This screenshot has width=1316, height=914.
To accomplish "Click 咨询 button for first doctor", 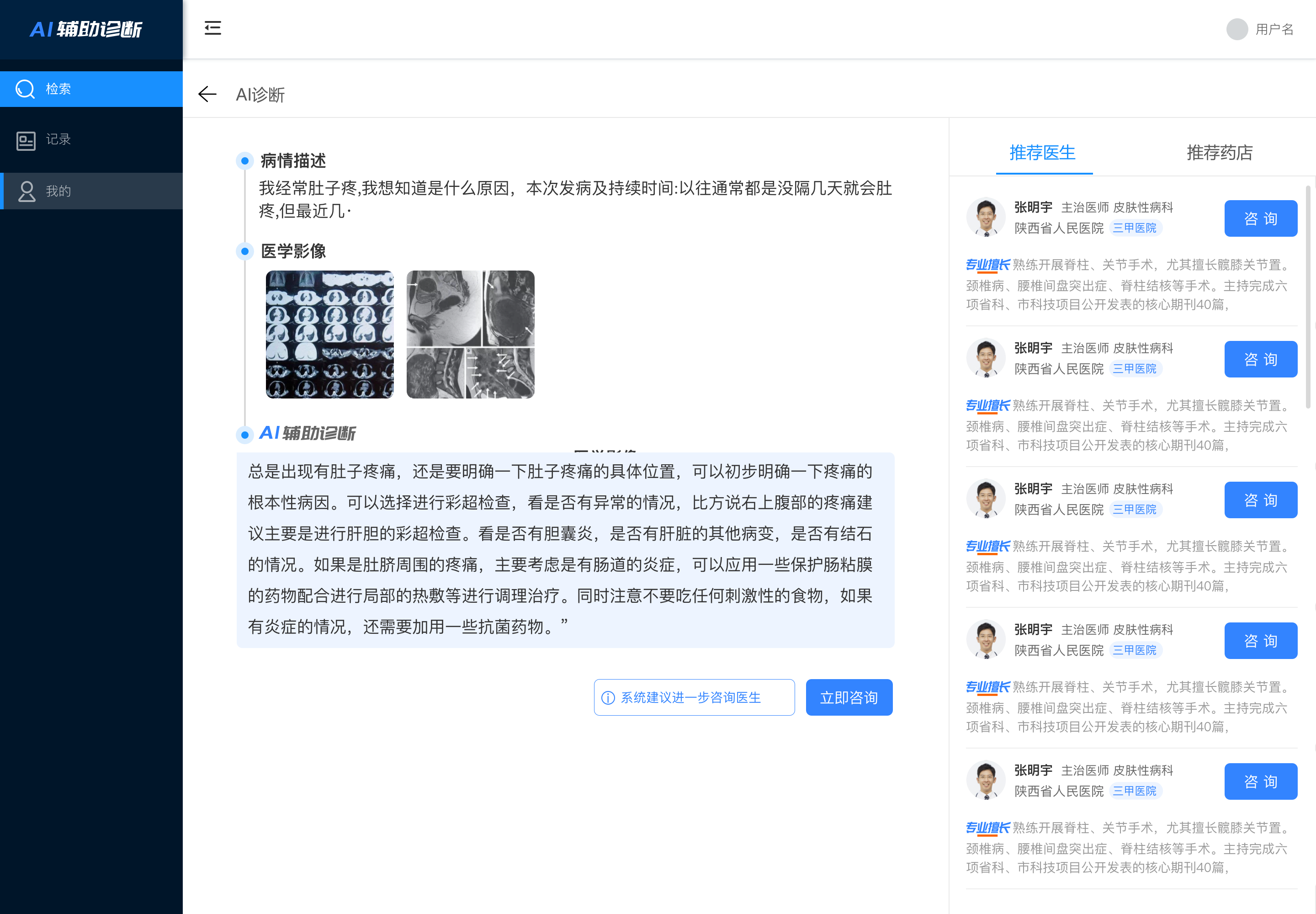I will 1261,218.
